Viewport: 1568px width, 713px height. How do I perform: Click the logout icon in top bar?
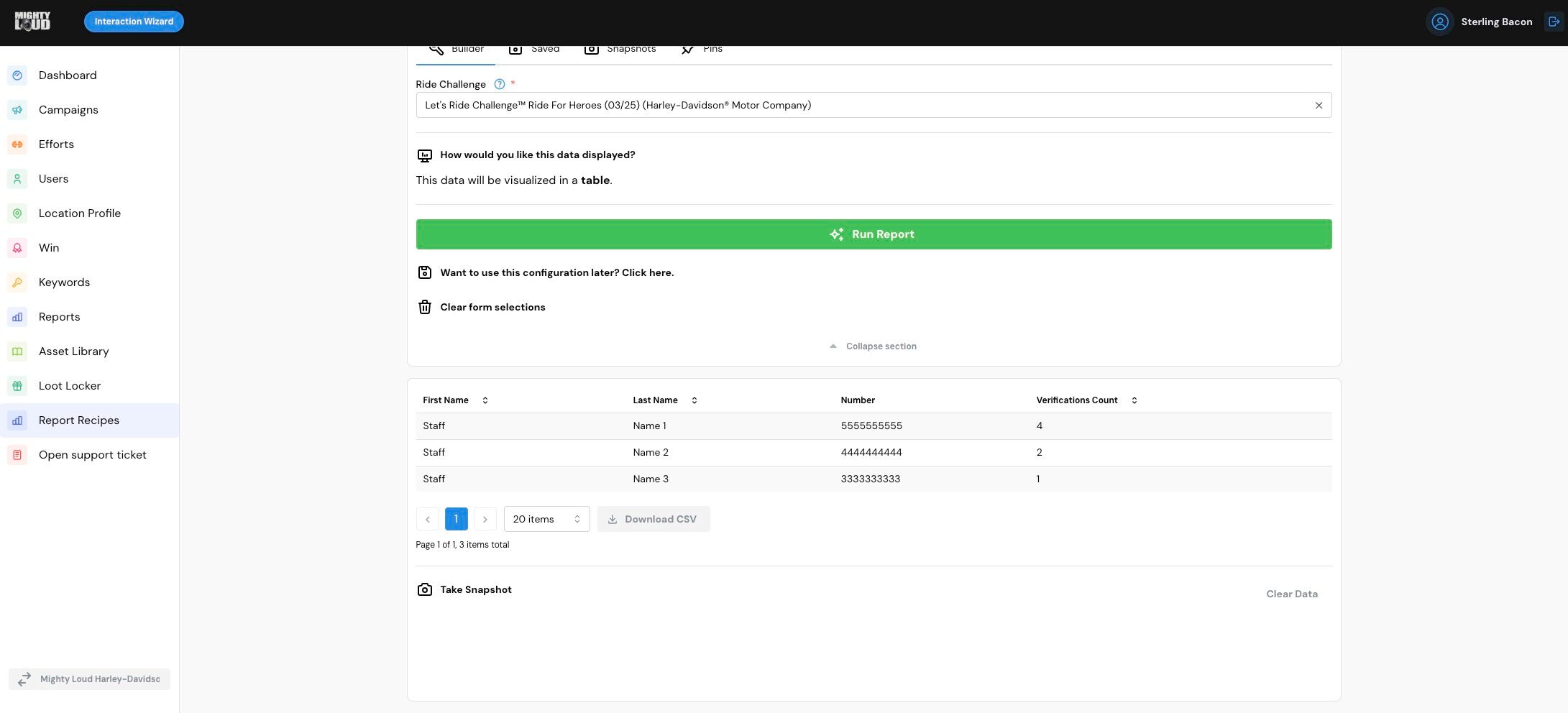1554,22
